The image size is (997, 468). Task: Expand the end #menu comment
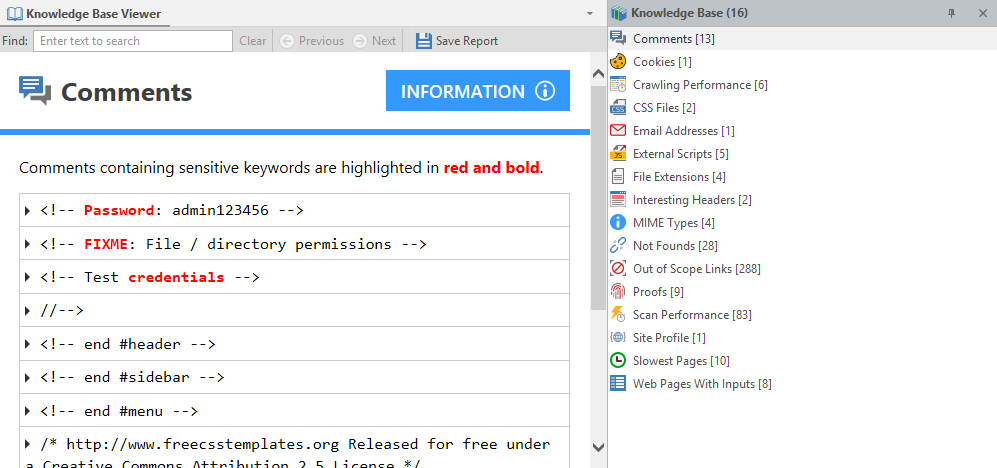(x=27, y=411)
